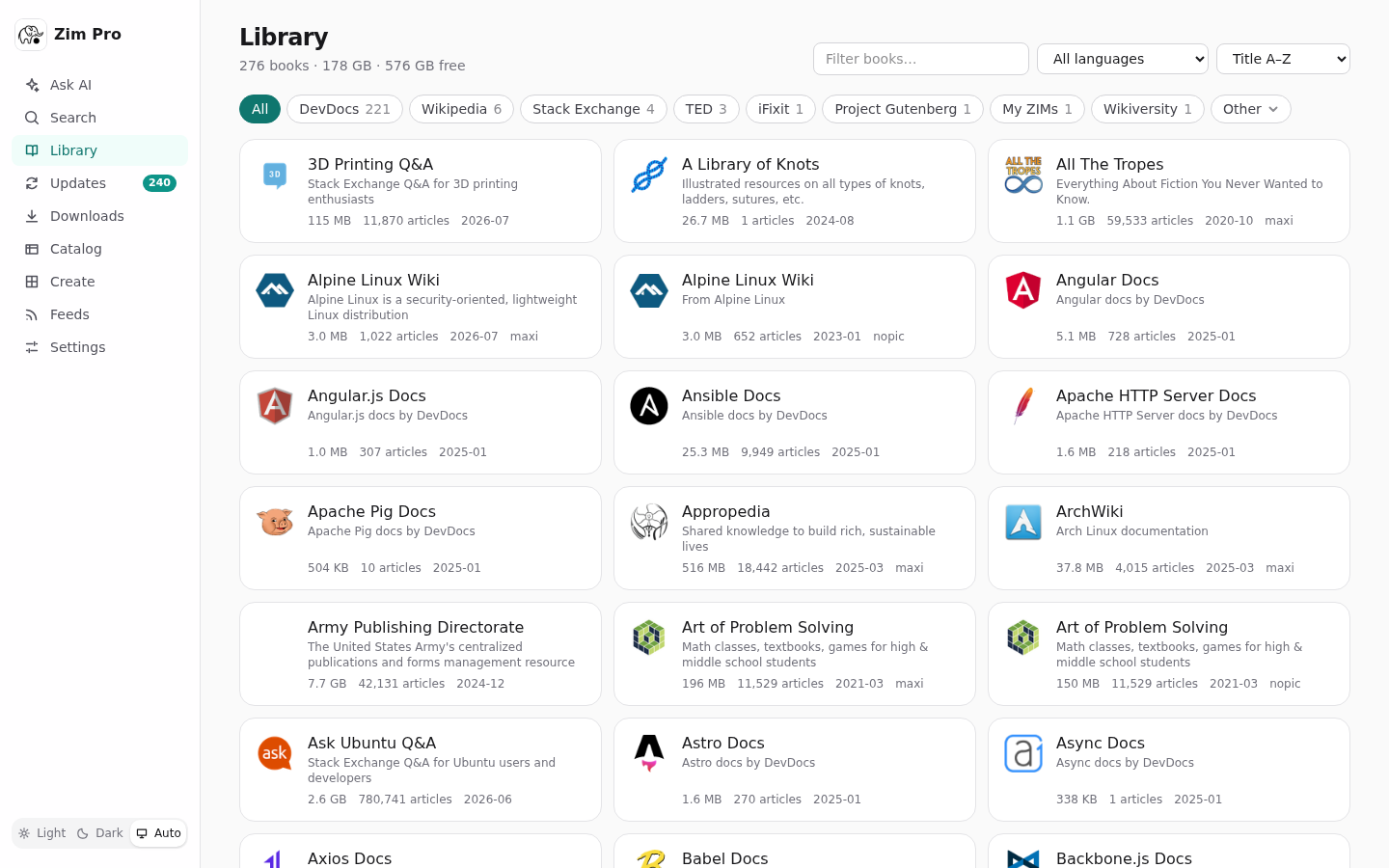Open the Army Publishing Directorate book
Image resolution: width=1389 pixels, height=868 pixels.
[x=421, y=654]
